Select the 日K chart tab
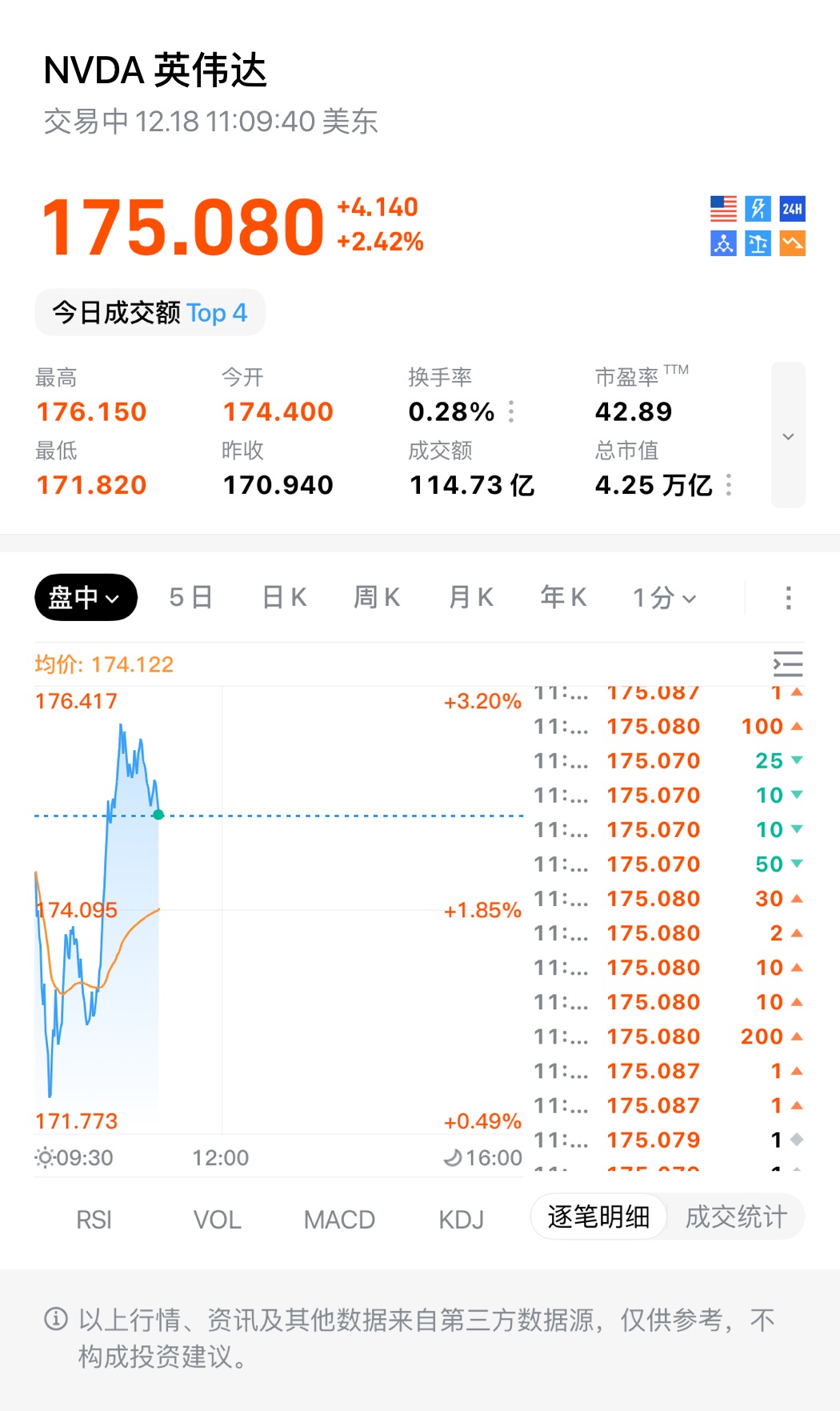This screenshot has height=1411, width=840. 285,598
